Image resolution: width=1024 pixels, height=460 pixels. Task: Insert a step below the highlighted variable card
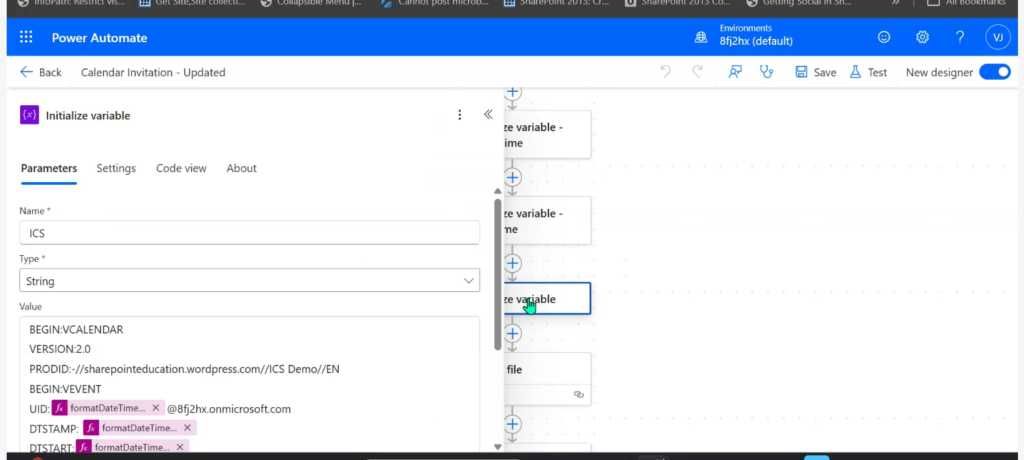tap(513, 334)
